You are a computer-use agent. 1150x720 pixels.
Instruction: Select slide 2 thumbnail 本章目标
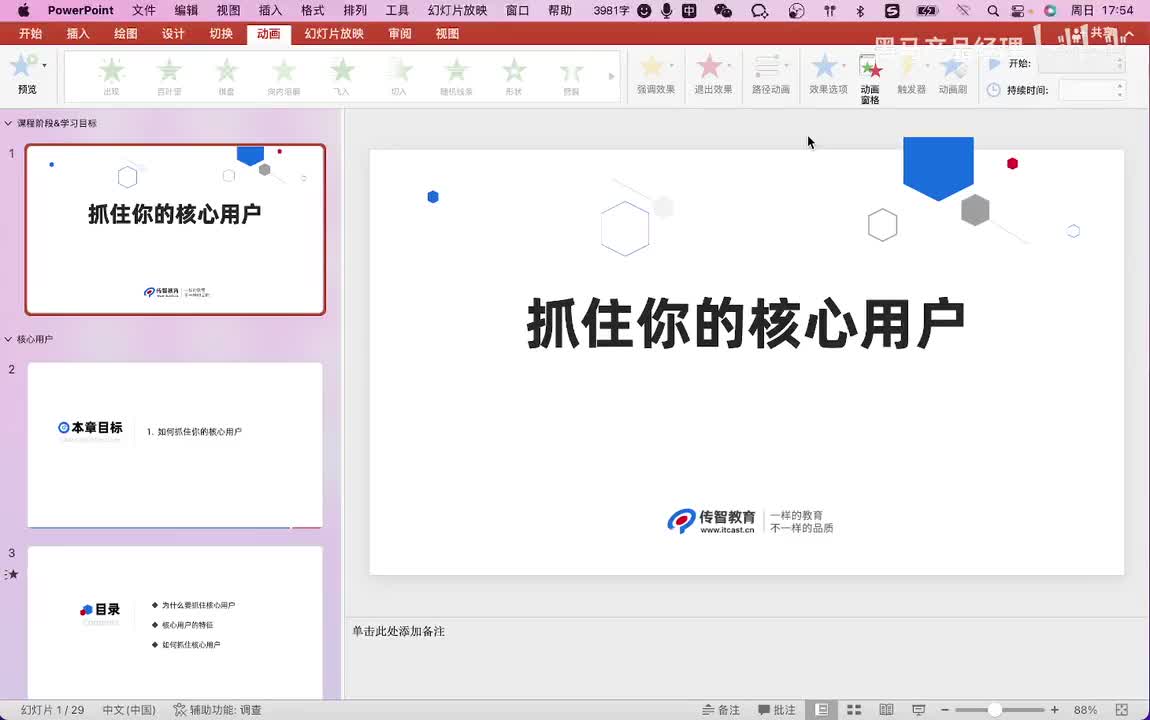(175, 445)
